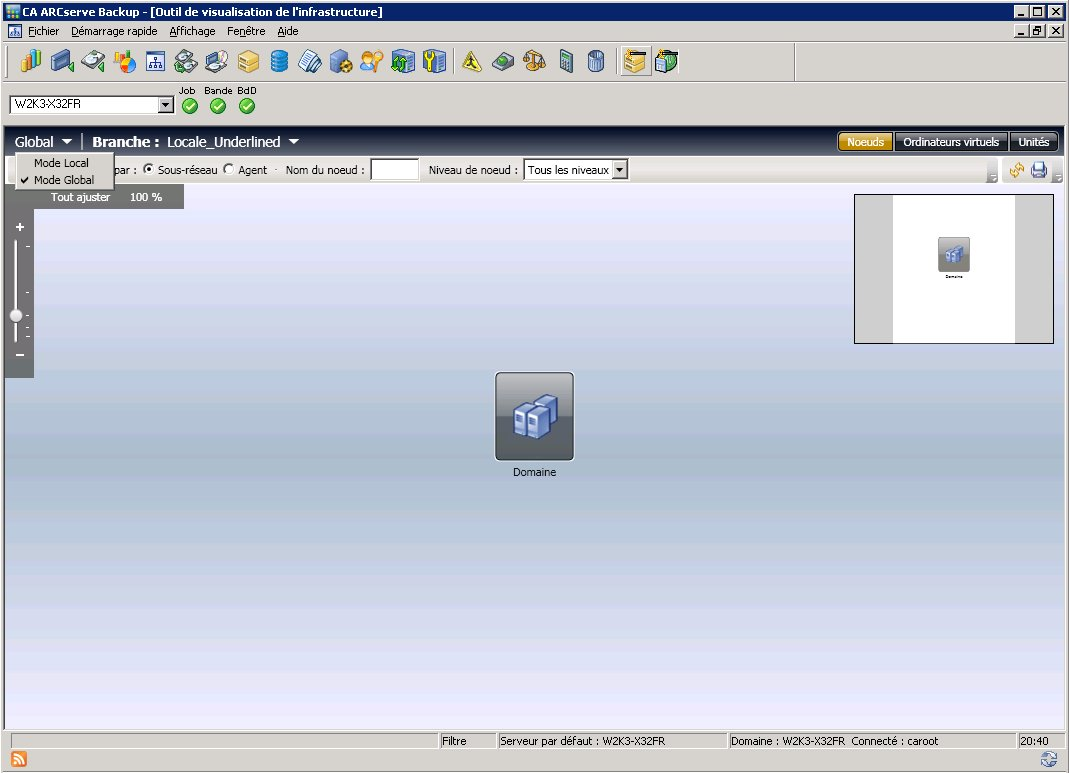Click the print icon in the filter bar
Viewport: 1069px width, 773px height.
[1039, 171]
